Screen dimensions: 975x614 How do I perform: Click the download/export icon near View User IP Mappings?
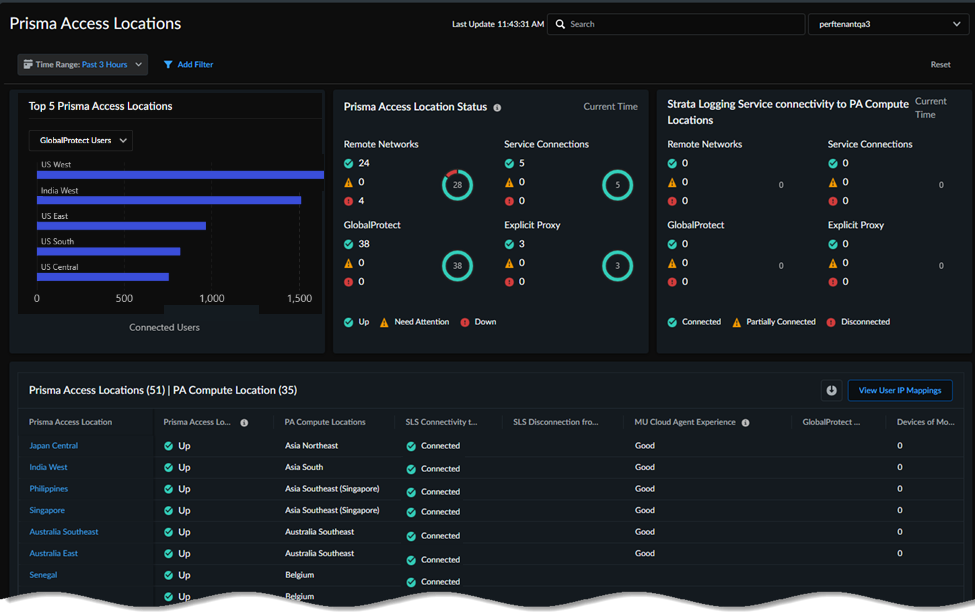[831, 390]
